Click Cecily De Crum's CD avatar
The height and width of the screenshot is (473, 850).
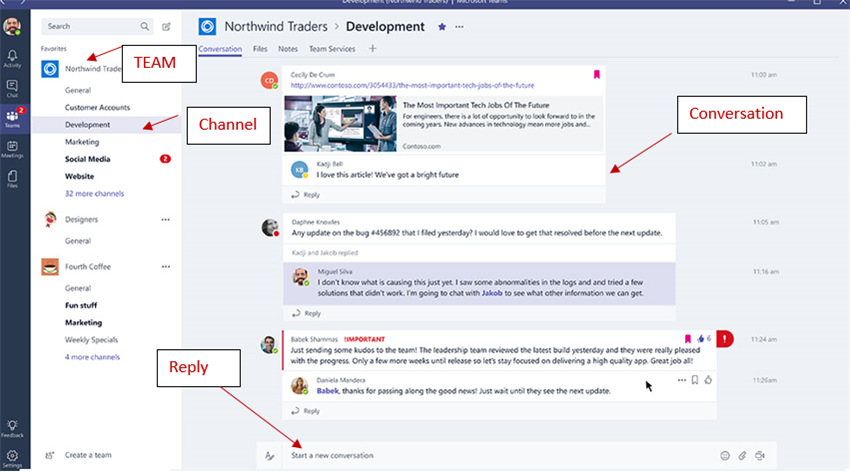(x=269, y=80)
